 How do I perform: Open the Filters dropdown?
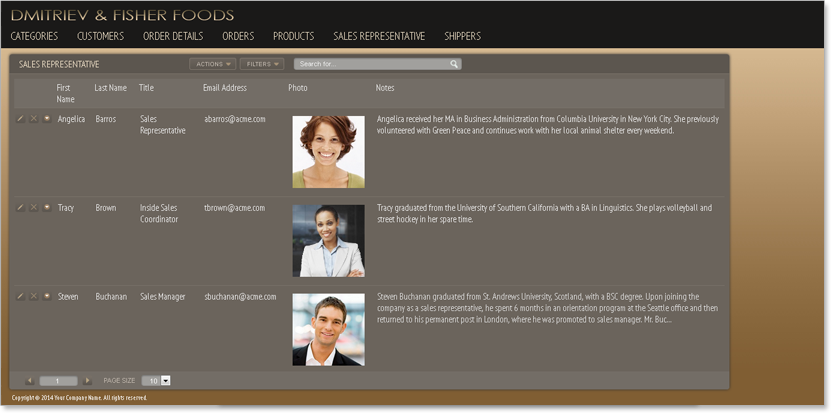[262, 64]
